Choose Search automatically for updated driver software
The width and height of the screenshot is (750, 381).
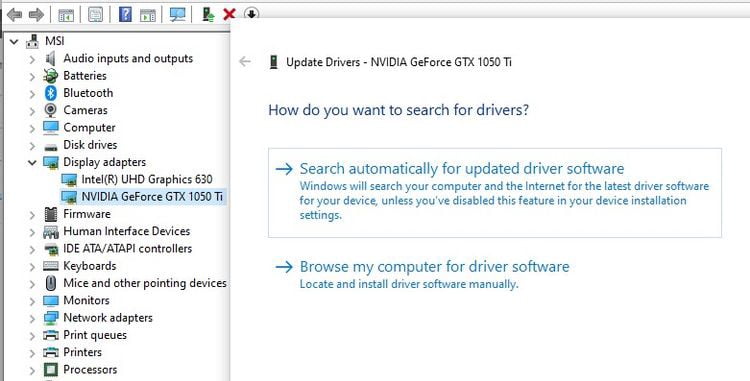click(x=495, y=193)
